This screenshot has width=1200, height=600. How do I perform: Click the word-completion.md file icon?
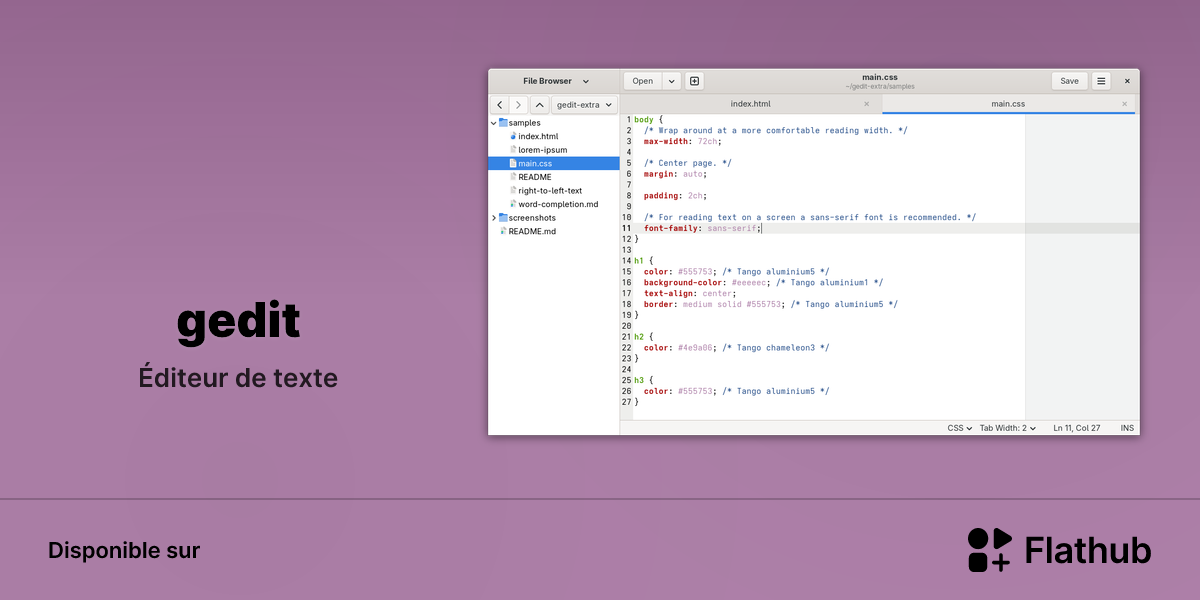pyautogui.click(x=513, y=204)
